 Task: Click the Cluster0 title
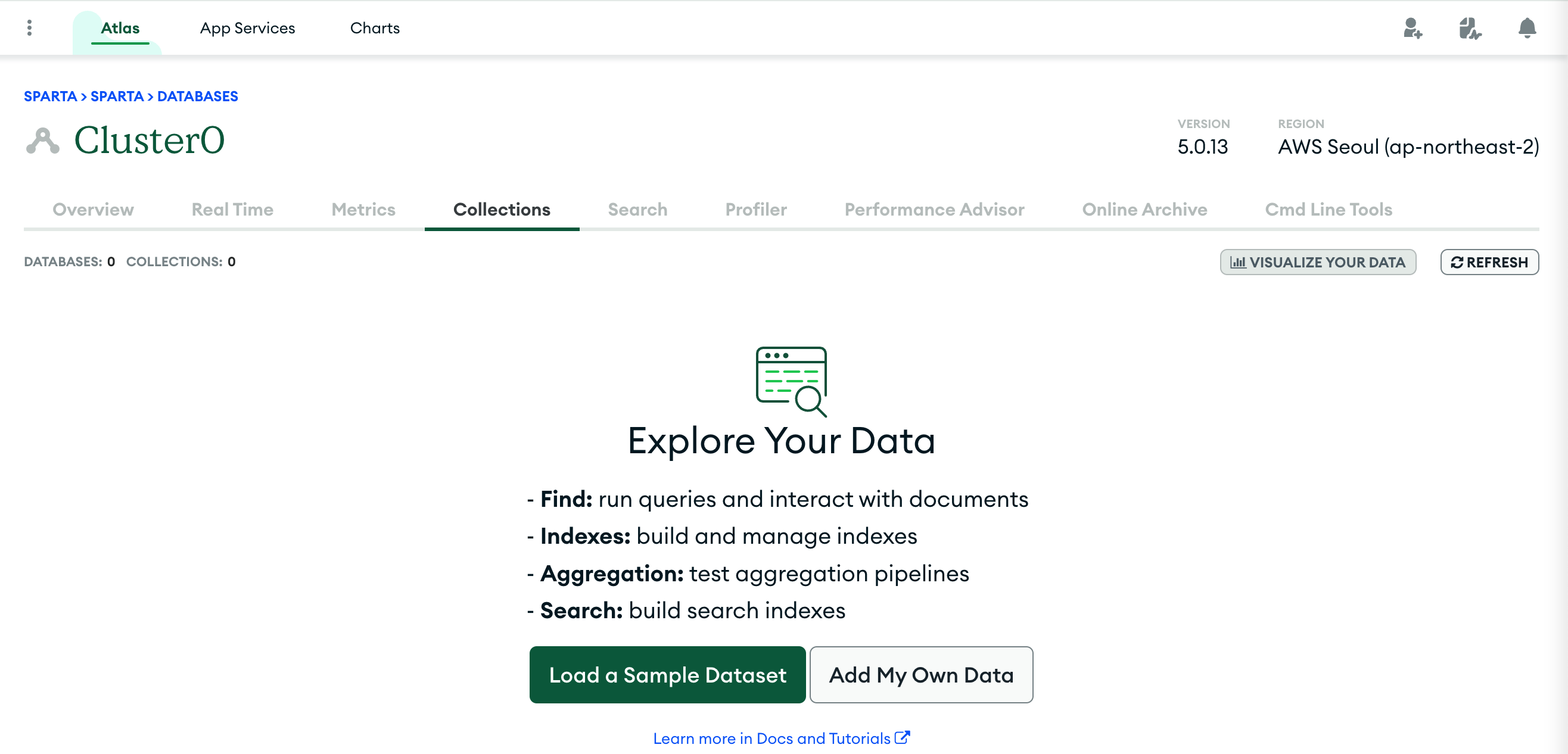[149, 141]
